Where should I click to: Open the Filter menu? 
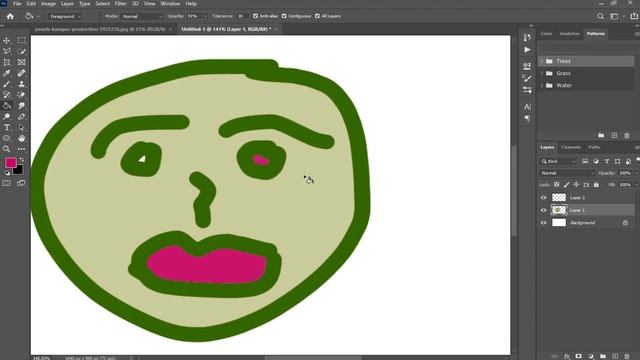coord(120,4)
